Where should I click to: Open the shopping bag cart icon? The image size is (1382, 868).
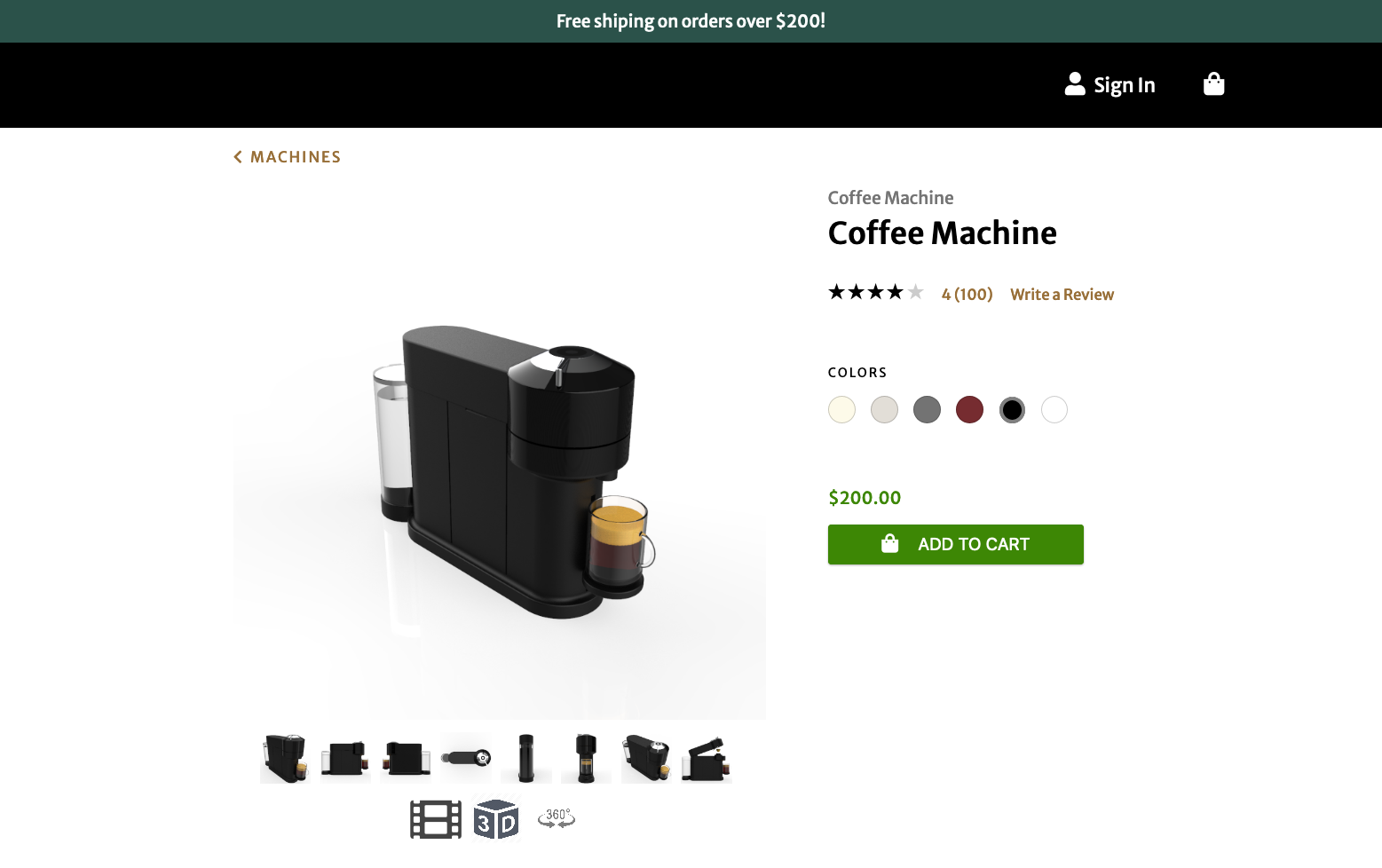click(1213, 84)
